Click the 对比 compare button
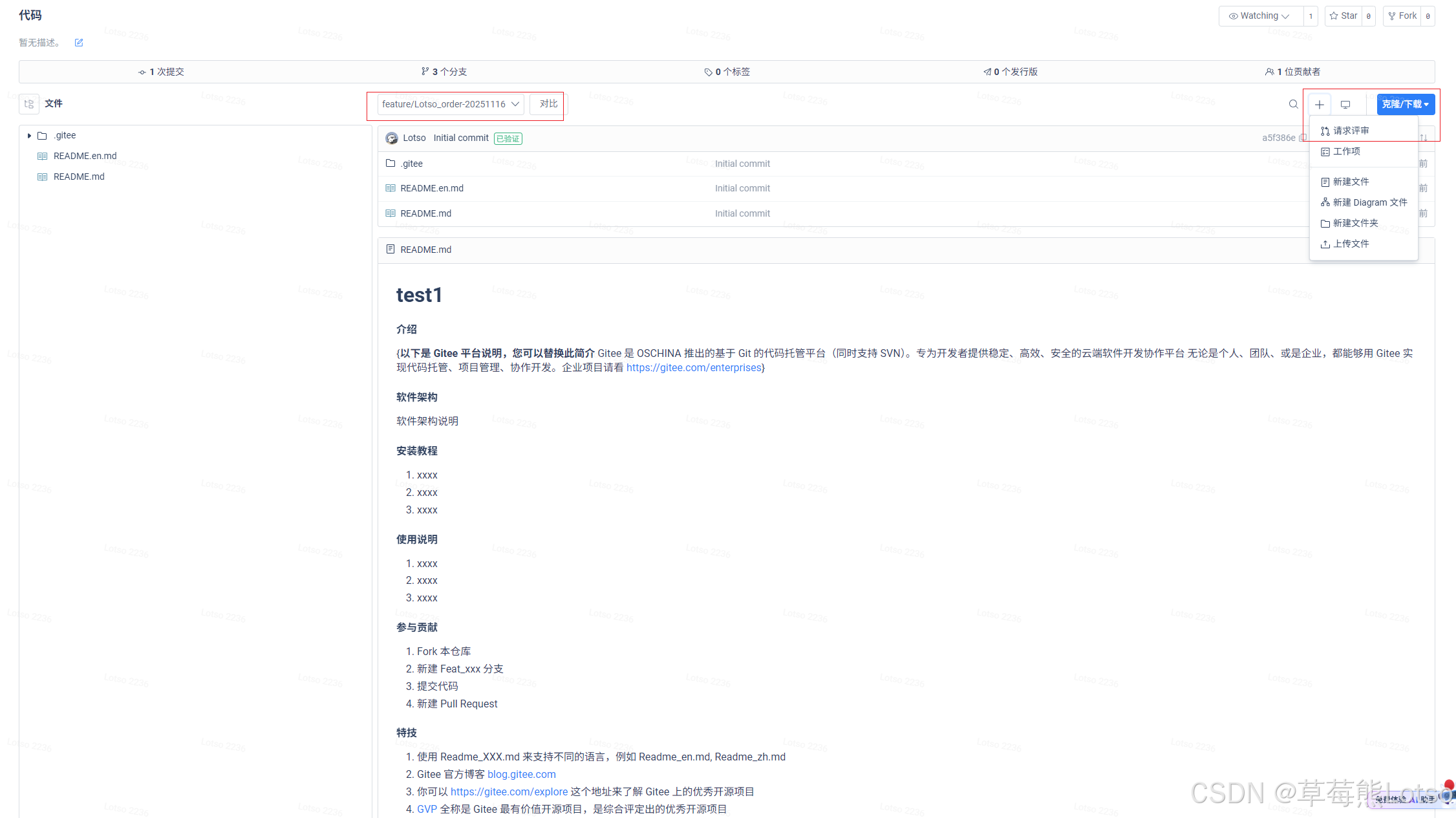Viewport: 1456px width, 818px height. pyautogui.click(x=548, y=104)
